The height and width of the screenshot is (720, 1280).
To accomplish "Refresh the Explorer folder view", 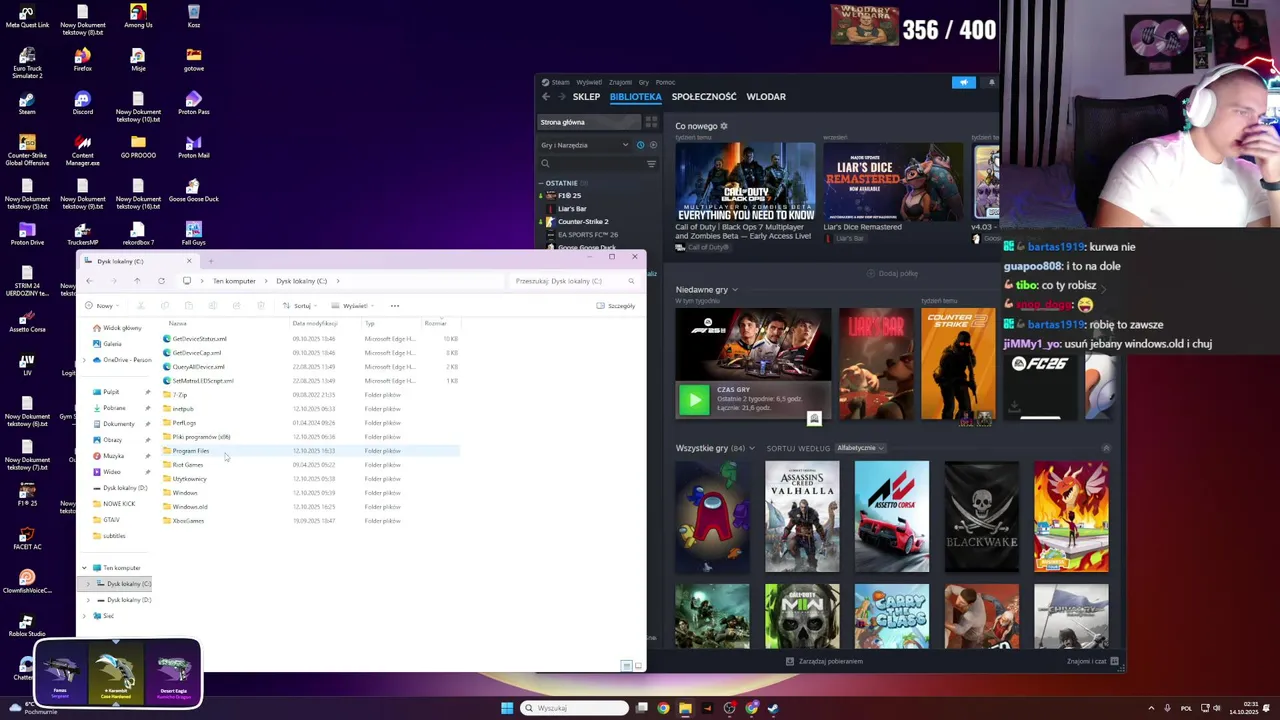I will pos(161,281).
